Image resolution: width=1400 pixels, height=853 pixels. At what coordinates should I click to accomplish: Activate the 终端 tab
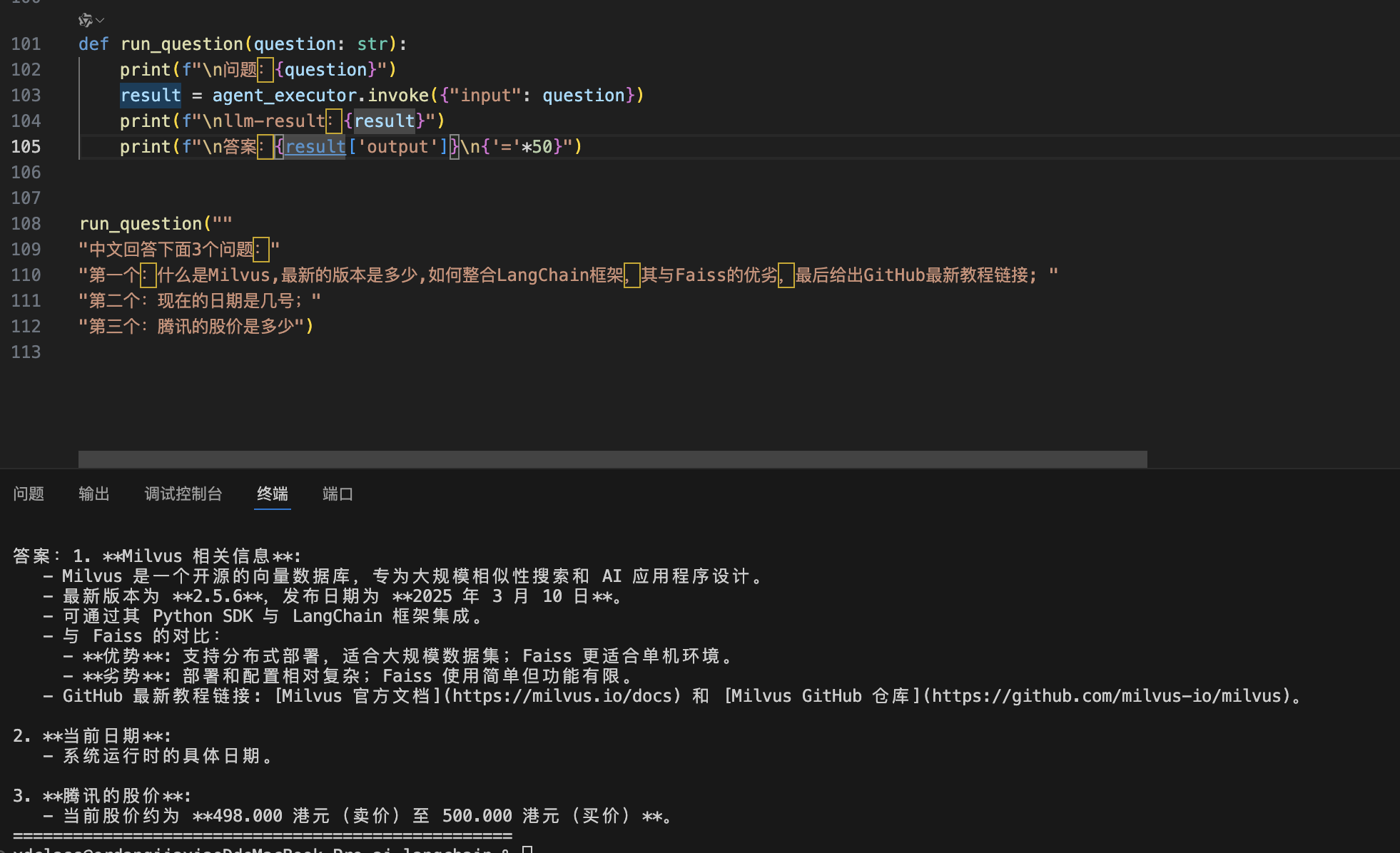click(273, 494)
